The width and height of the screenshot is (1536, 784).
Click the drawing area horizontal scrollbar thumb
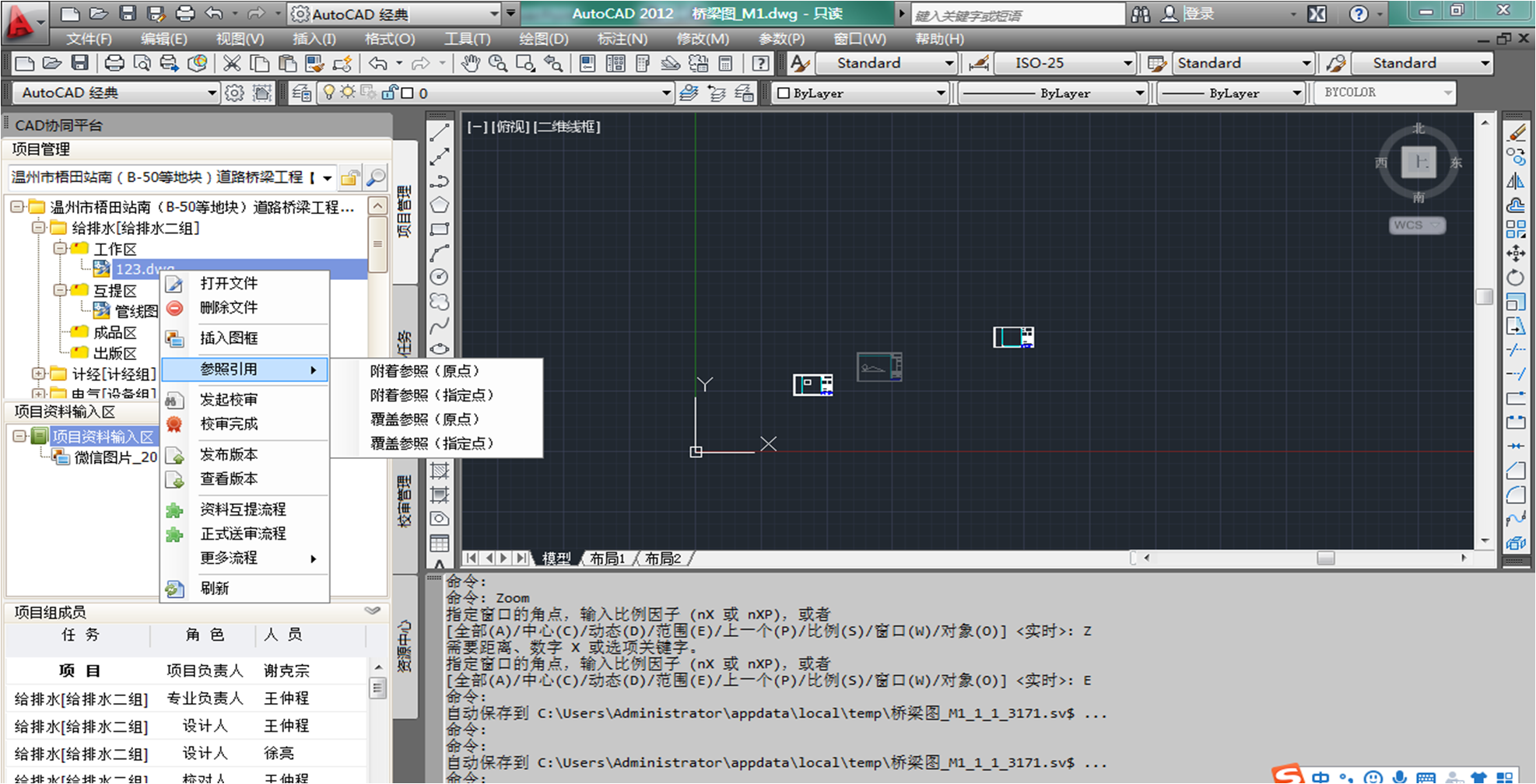(x=1326, y=558)
